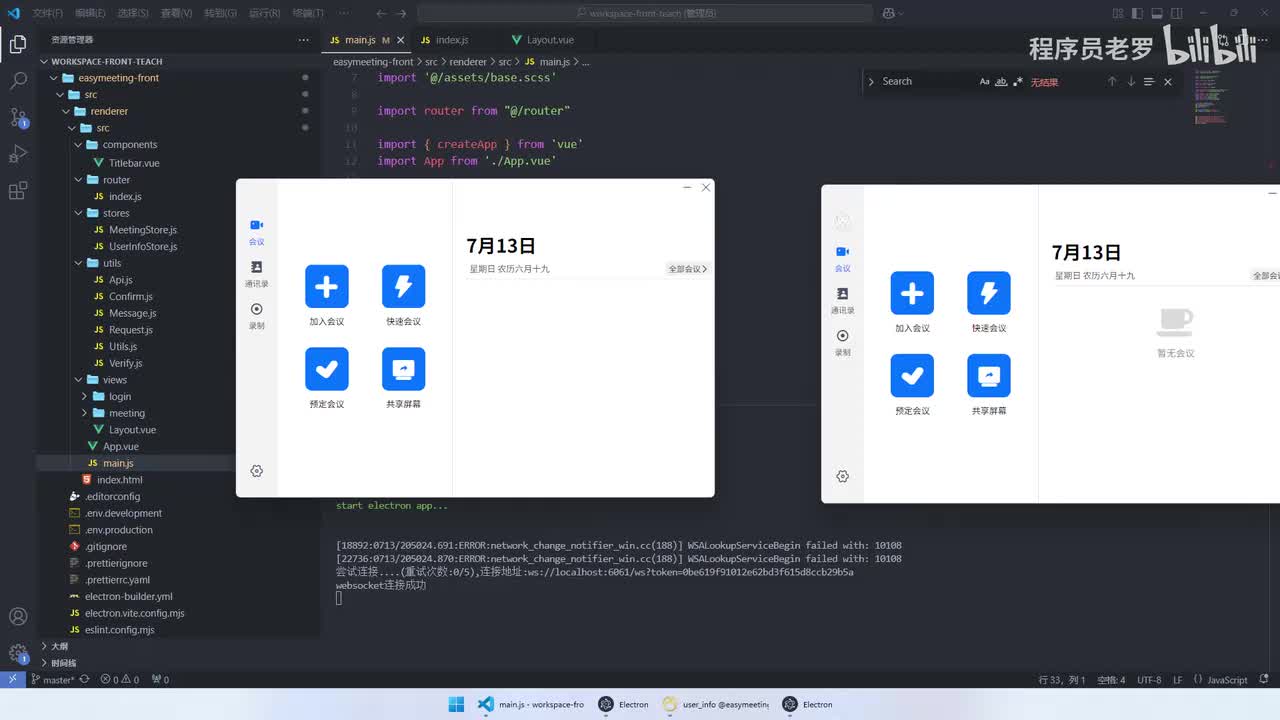The width and height of the screenshot is (1280, 720).
Task: Click the 加入会议 tile in left Electron window
Action: point(327,296)
